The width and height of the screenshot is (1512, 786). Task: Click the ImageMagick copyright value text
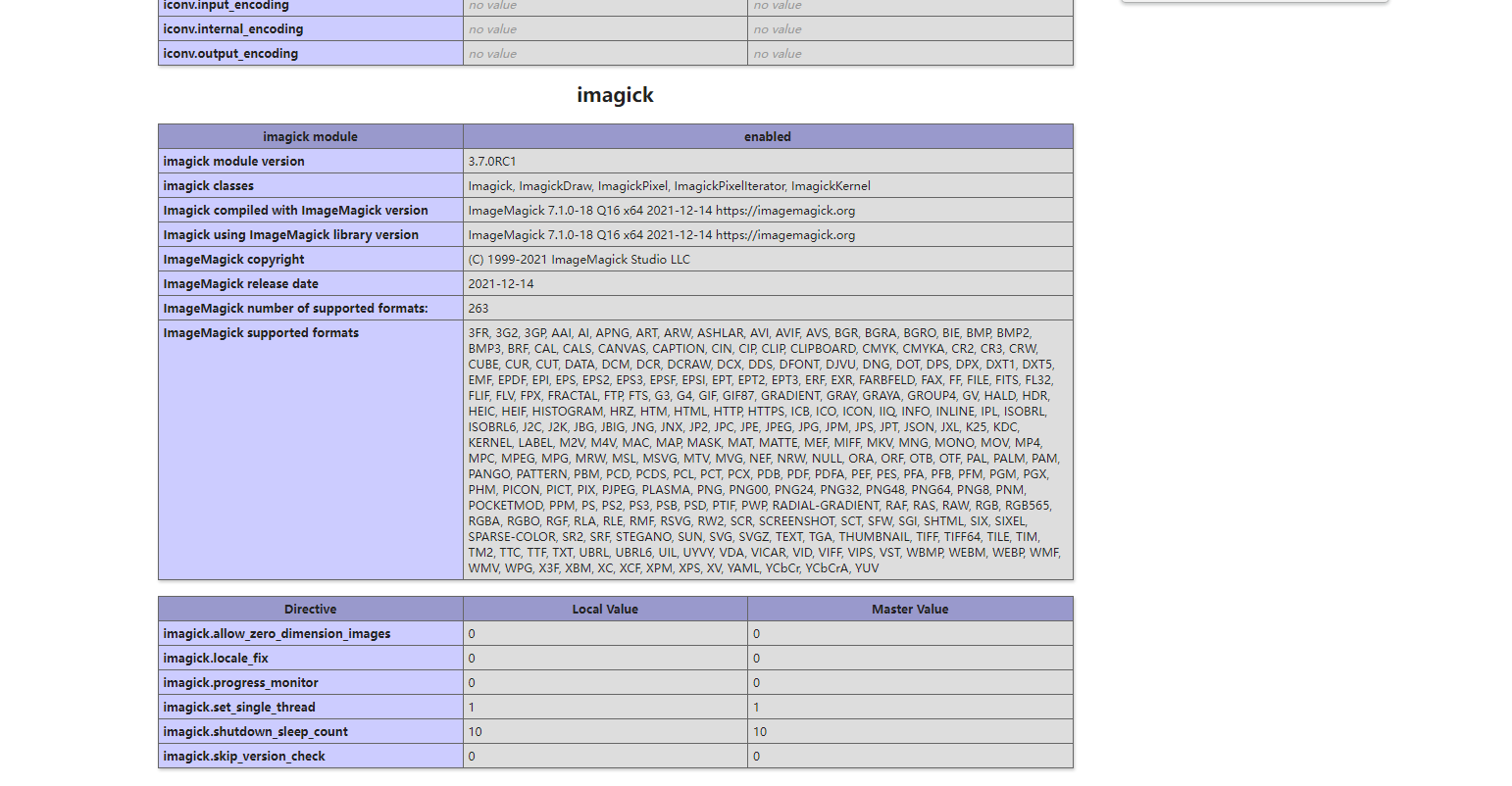click(x=580, y=260)
